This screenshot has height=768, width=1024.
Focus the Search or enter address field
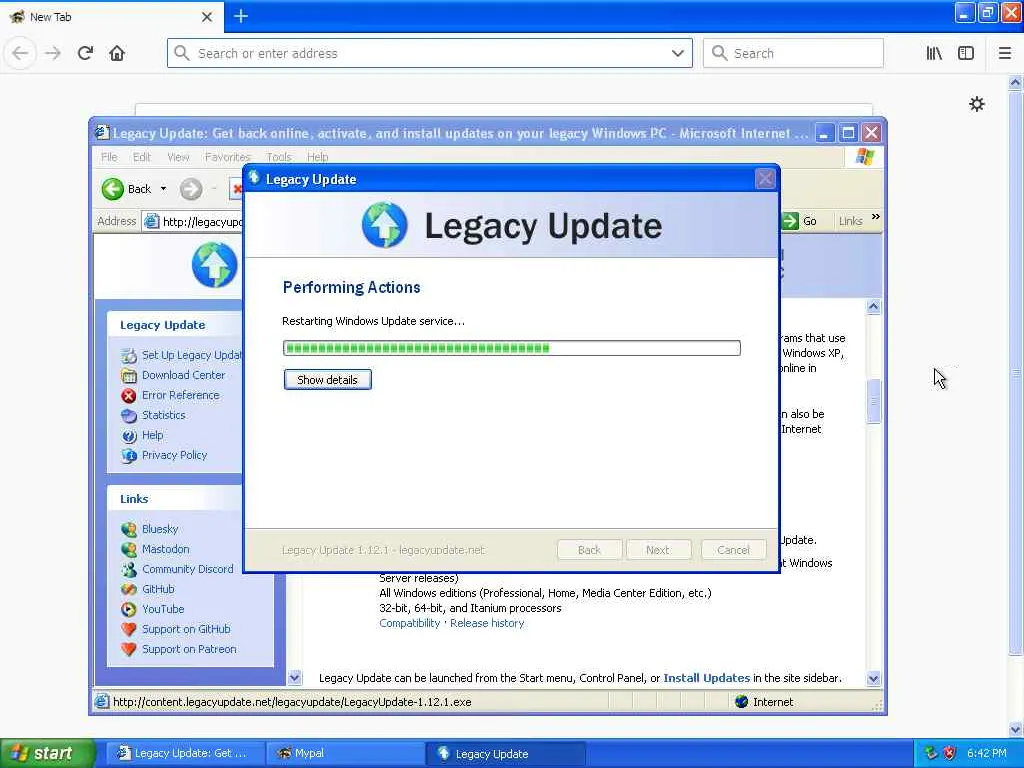[430, 53]
